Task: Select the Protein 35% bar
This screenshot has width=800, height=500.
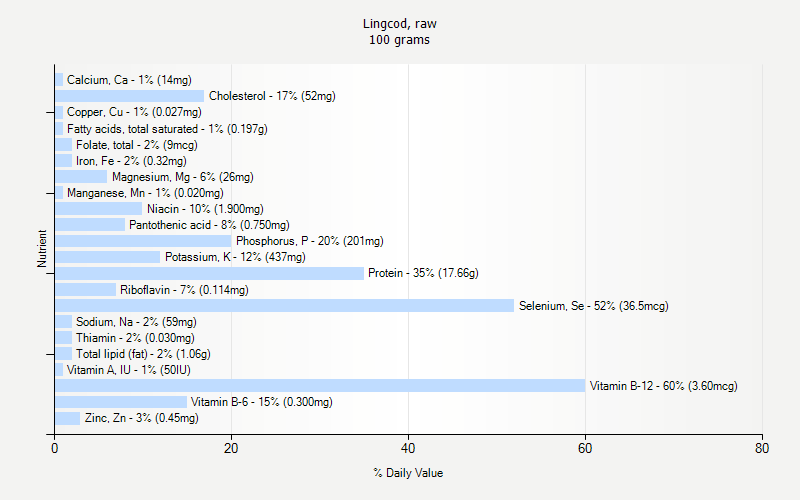Action: click(209, 273)
